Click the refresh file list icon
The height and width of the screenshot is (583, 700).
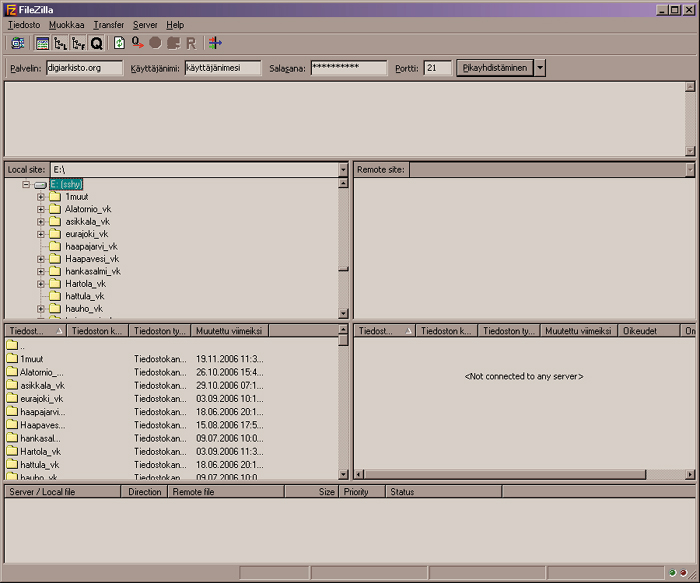pos(119,43)
